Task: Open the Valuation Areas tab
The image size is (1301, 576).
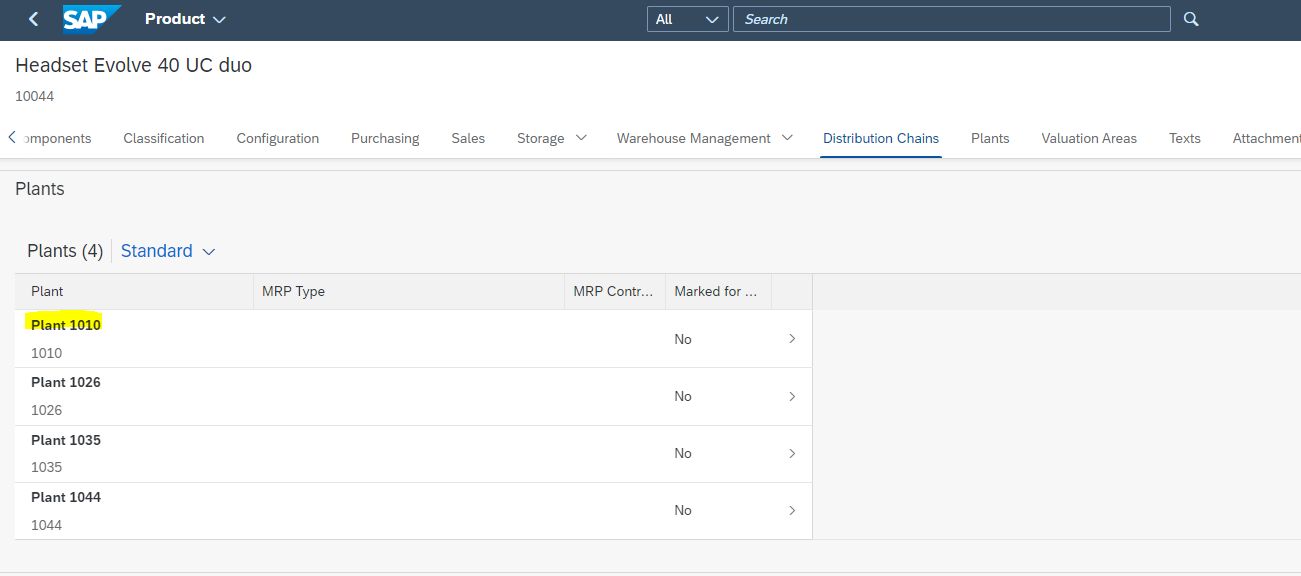Action: [1089, 138]
